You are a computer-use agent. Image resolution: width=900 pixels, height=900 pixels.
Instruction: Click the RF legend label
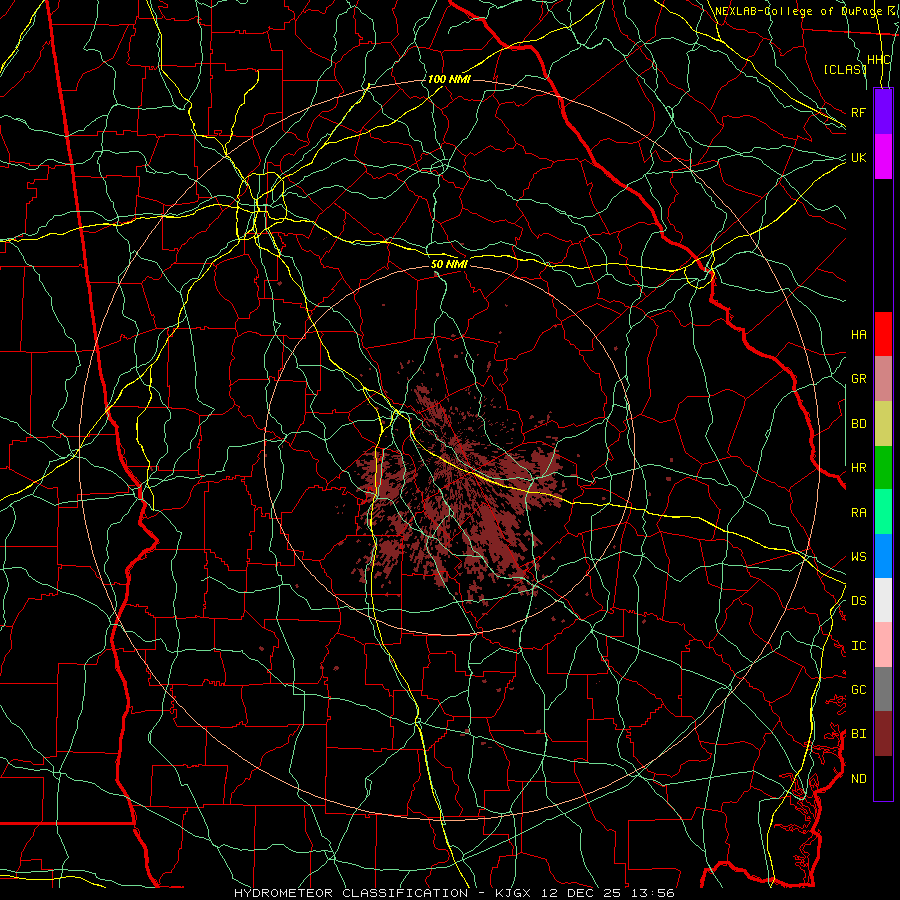[859, 112]
